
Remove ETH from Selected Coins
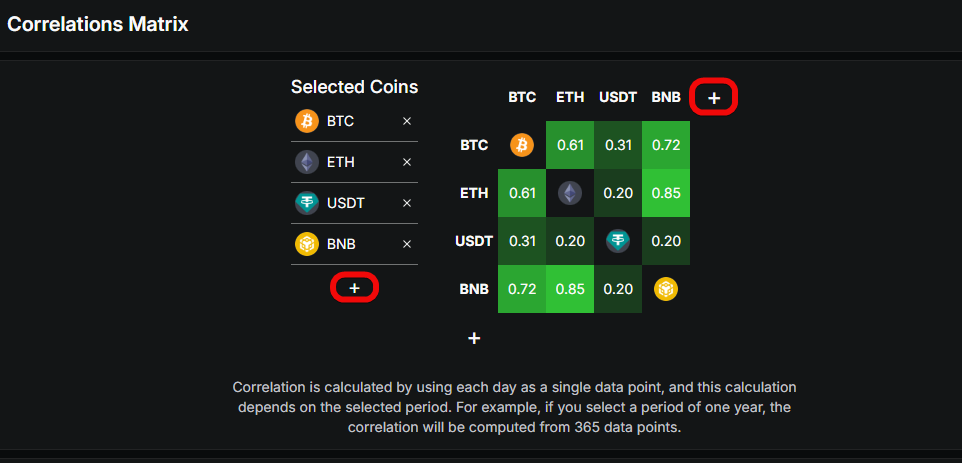[x=407, y=162]
